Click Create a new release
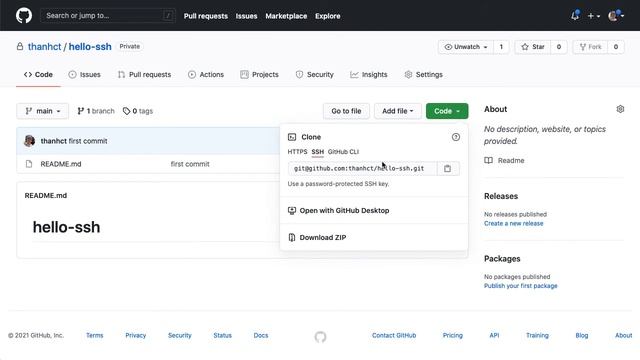 coord(513,223)
